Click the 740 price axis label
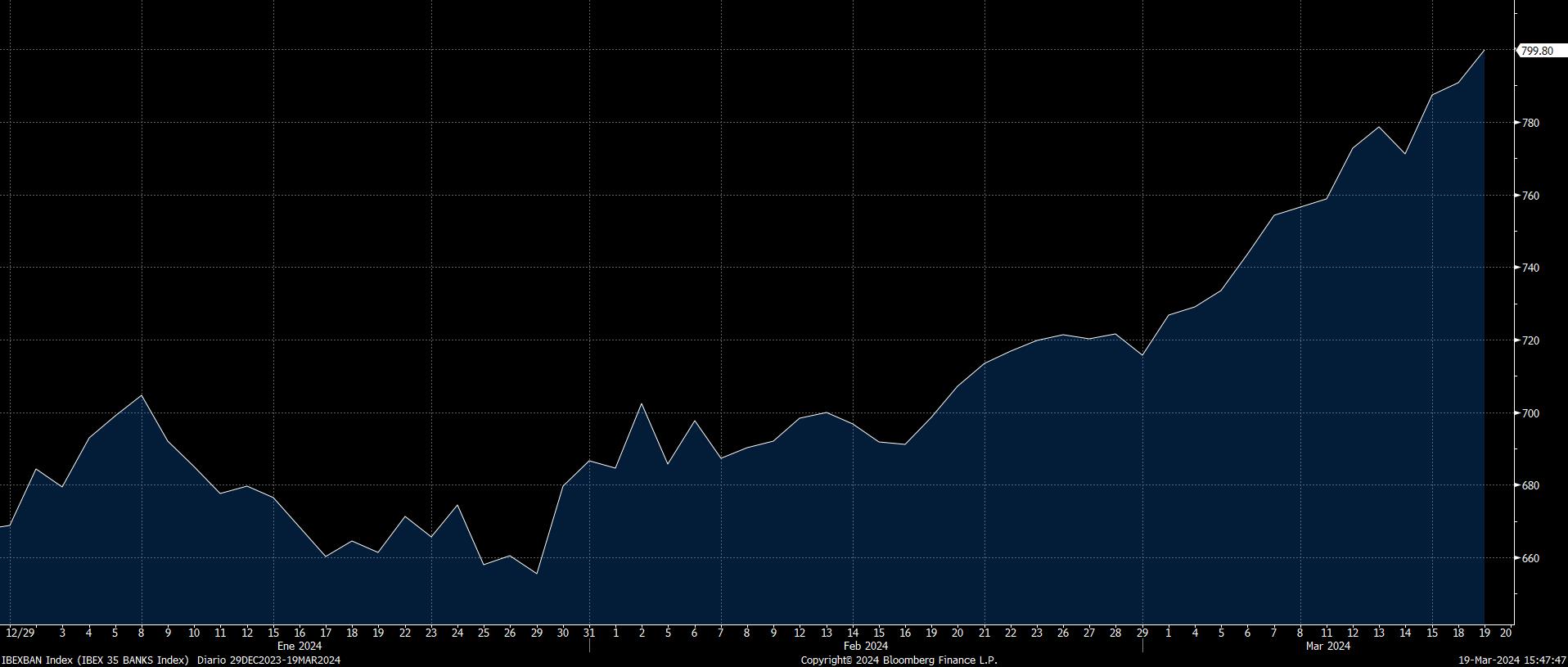The image size is (1568, 667). click(1530, 268)
